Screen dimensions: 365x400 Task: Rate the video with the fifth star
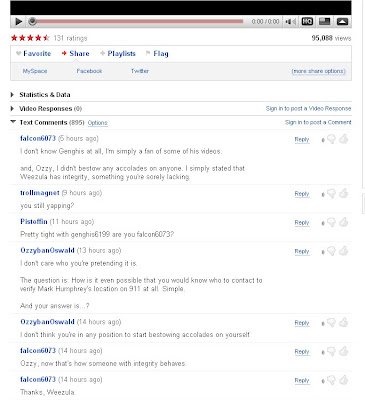[x=46, y=38]
